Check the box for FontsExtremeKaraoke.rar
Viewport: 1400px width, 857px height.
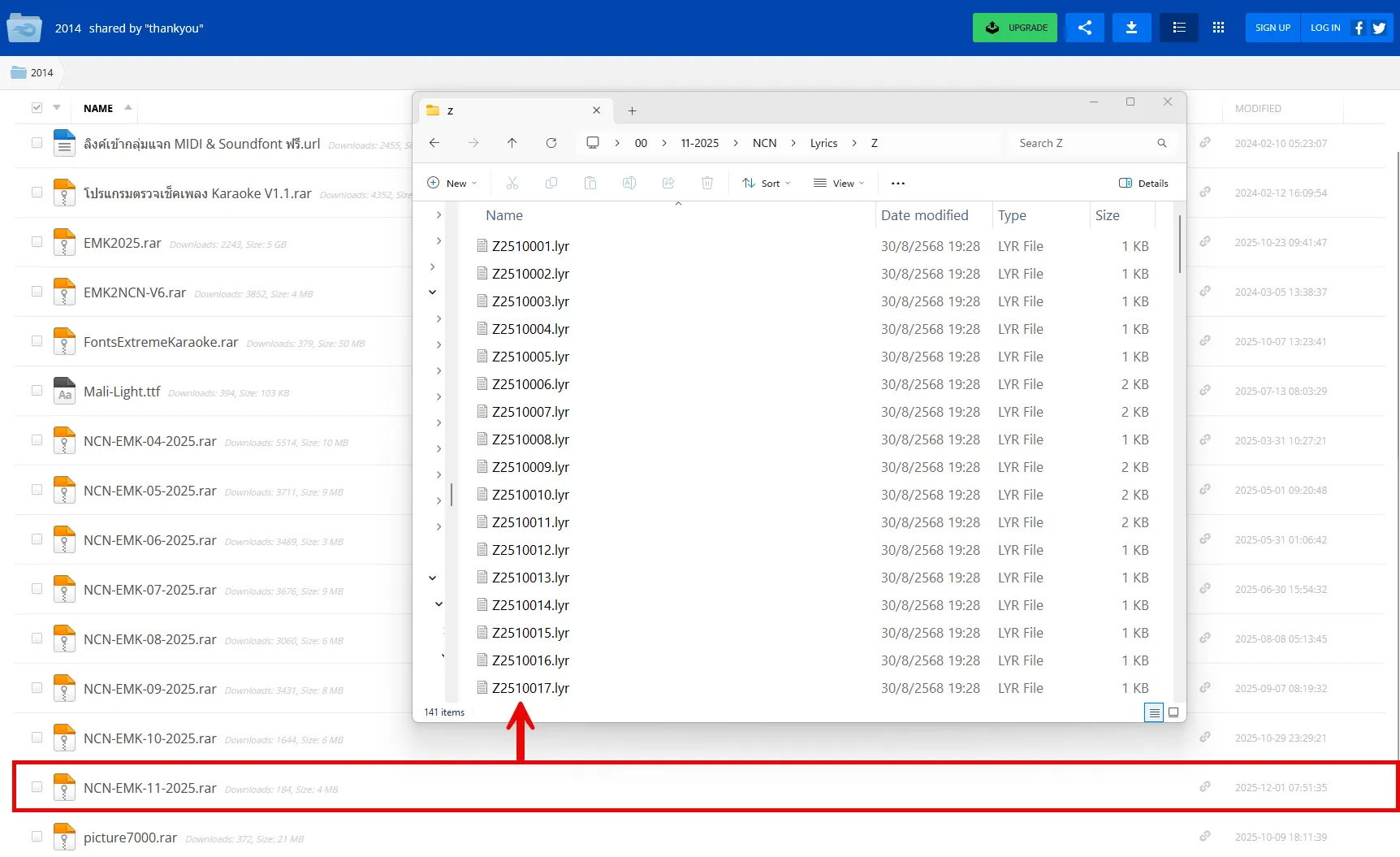click(x=37, y=340)
